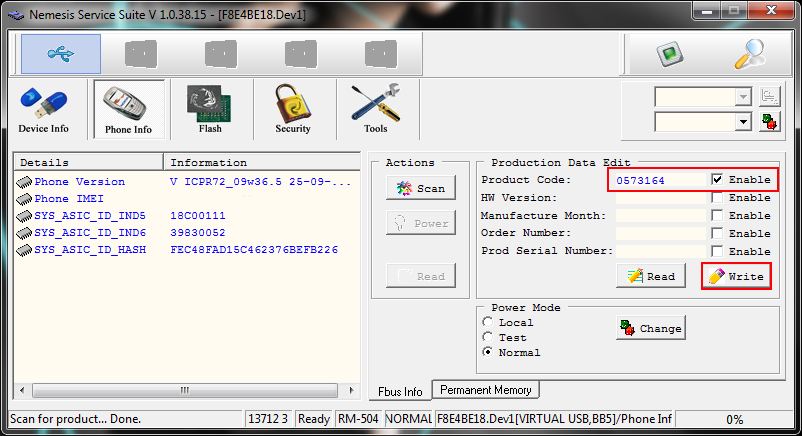Select the SYS_ASIC_ID_IND5 row

pos(187,215)
